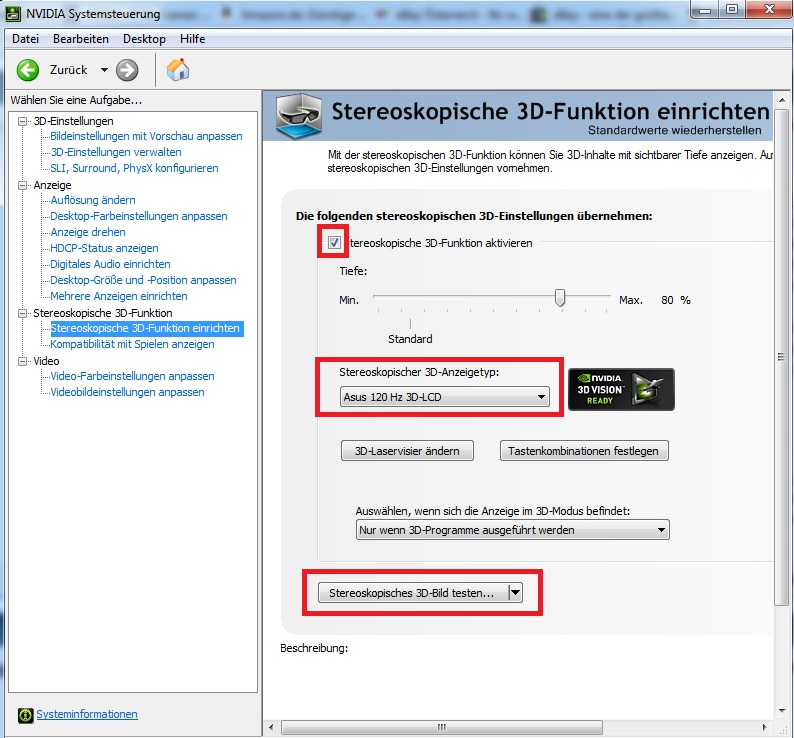
Task: Open the Systeminformationen link
Action: 87,714
